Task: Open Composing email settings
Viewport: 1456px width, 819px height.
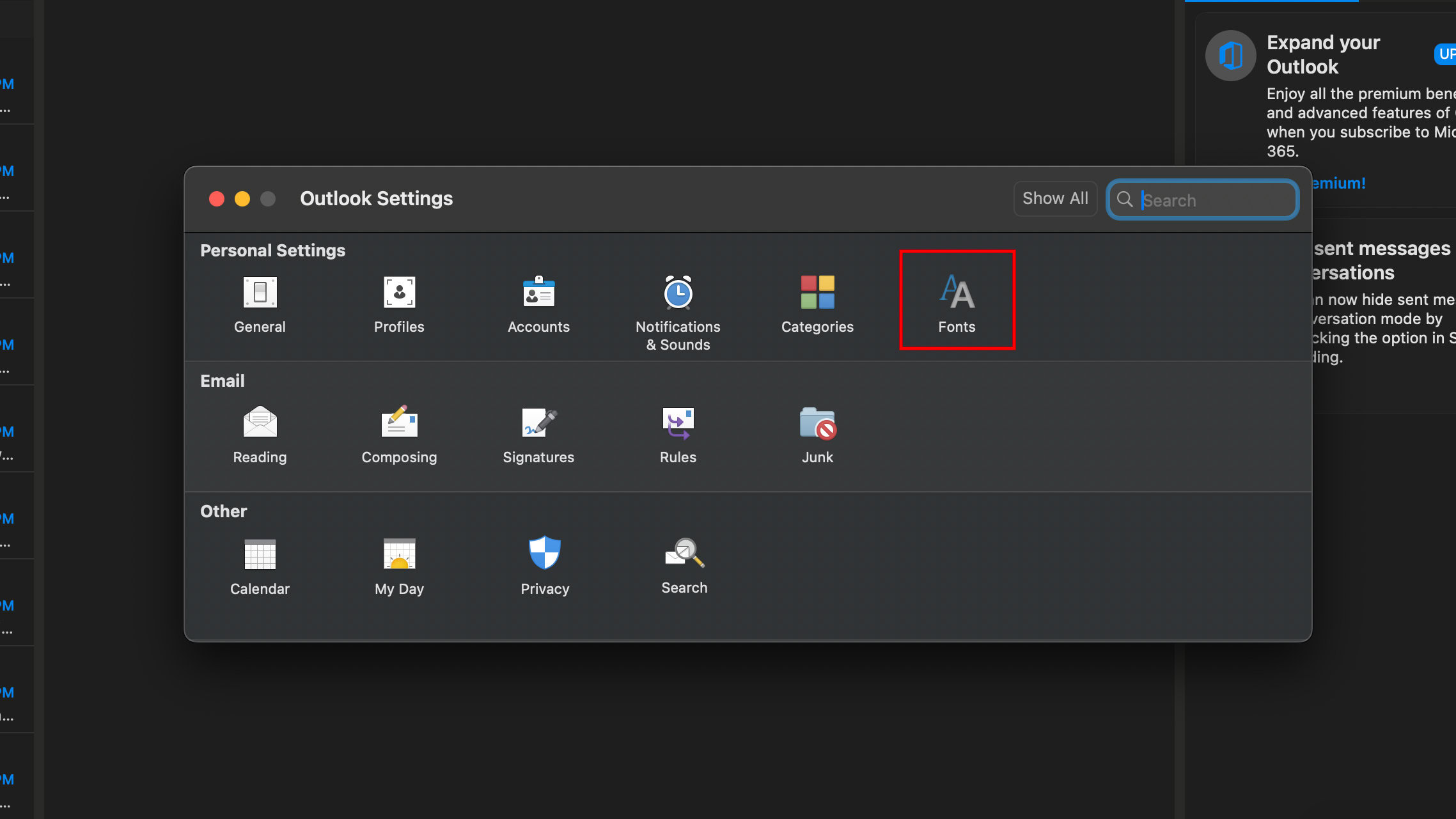Action: [399, 434]
